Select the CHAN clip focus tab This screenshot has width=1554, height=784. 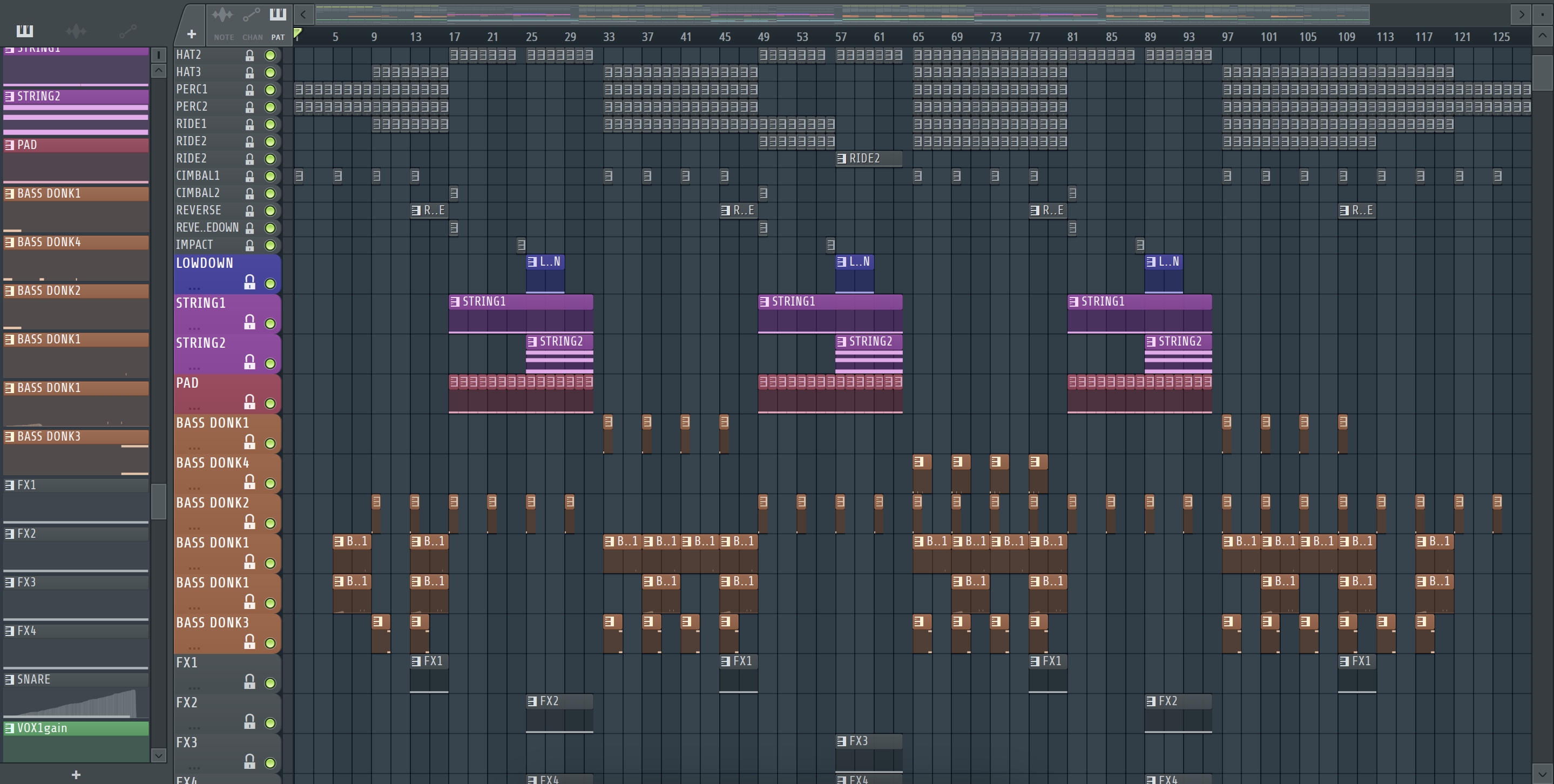click(x=252, y=24)
